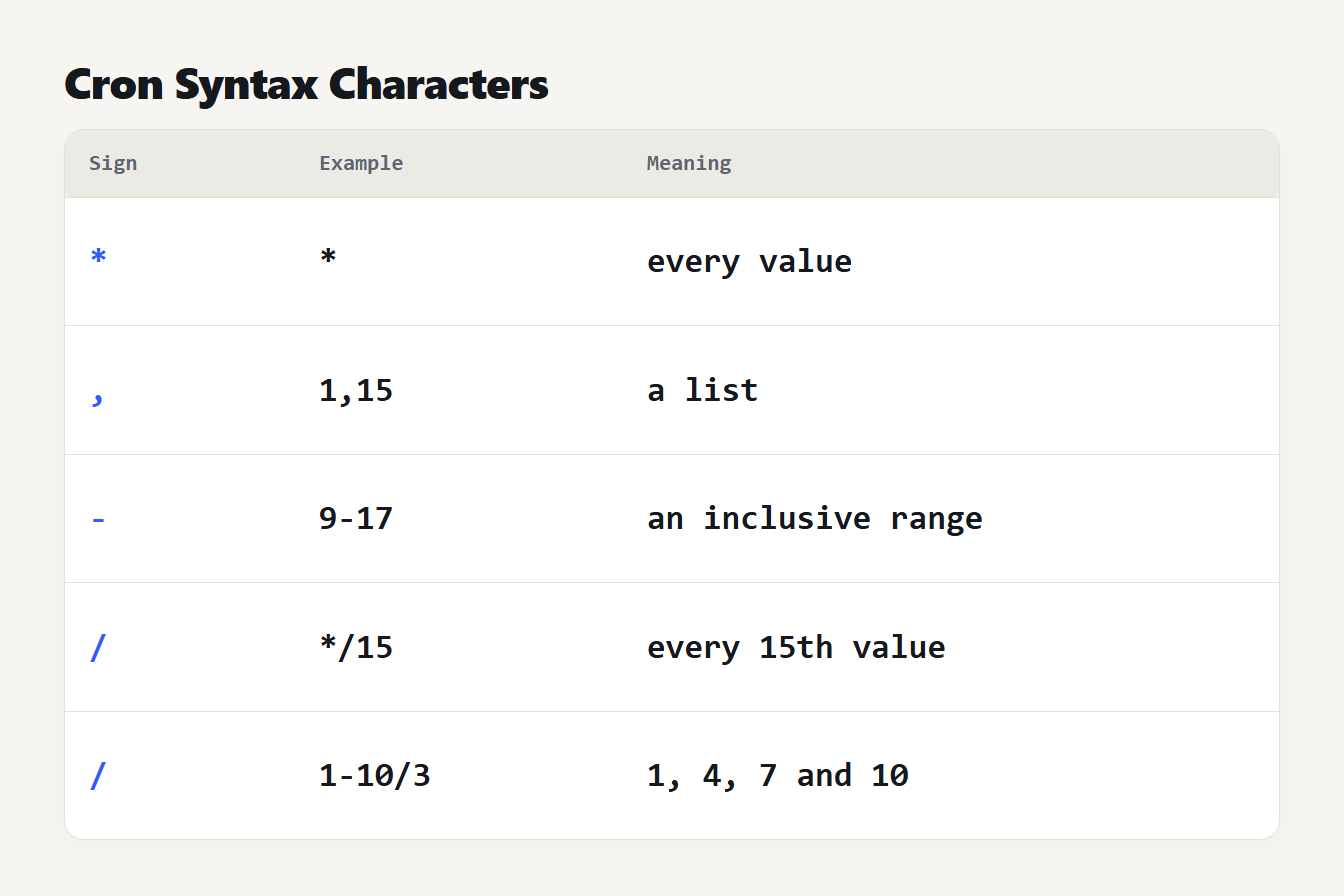The height and width of the screenshot is (896, 1344).
Task: Select the "1-10/3" example cell
Action: 375,775
